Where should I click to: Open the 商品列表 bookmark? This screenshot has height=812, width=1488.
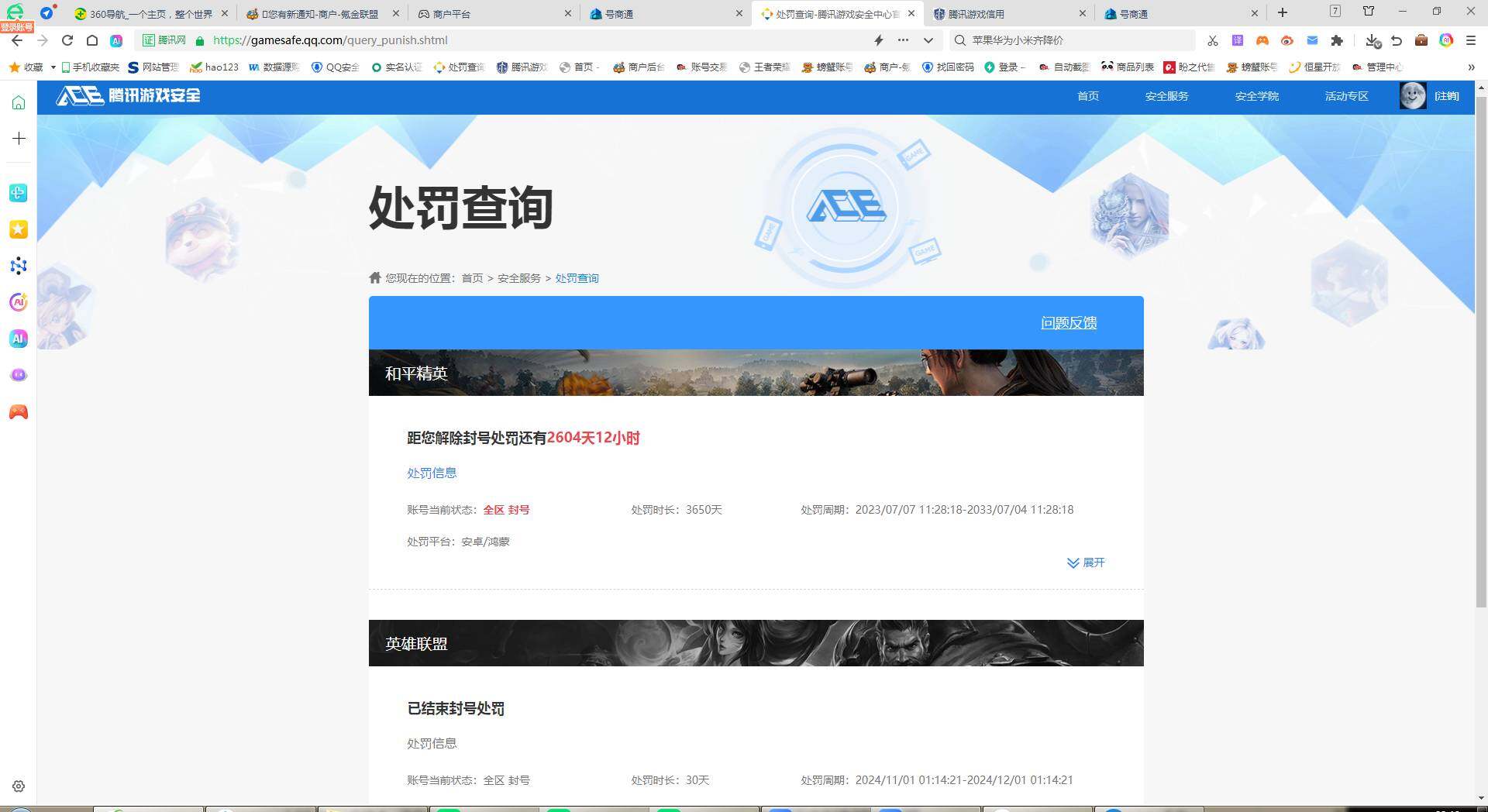point(1128,67)
